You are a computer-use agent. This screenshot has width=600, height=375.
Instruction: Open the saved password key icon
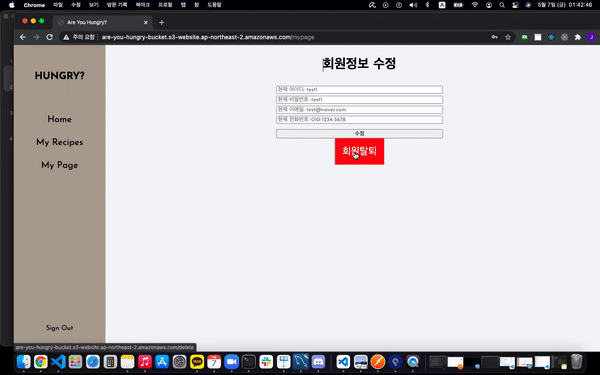click(x=494, y=37)
